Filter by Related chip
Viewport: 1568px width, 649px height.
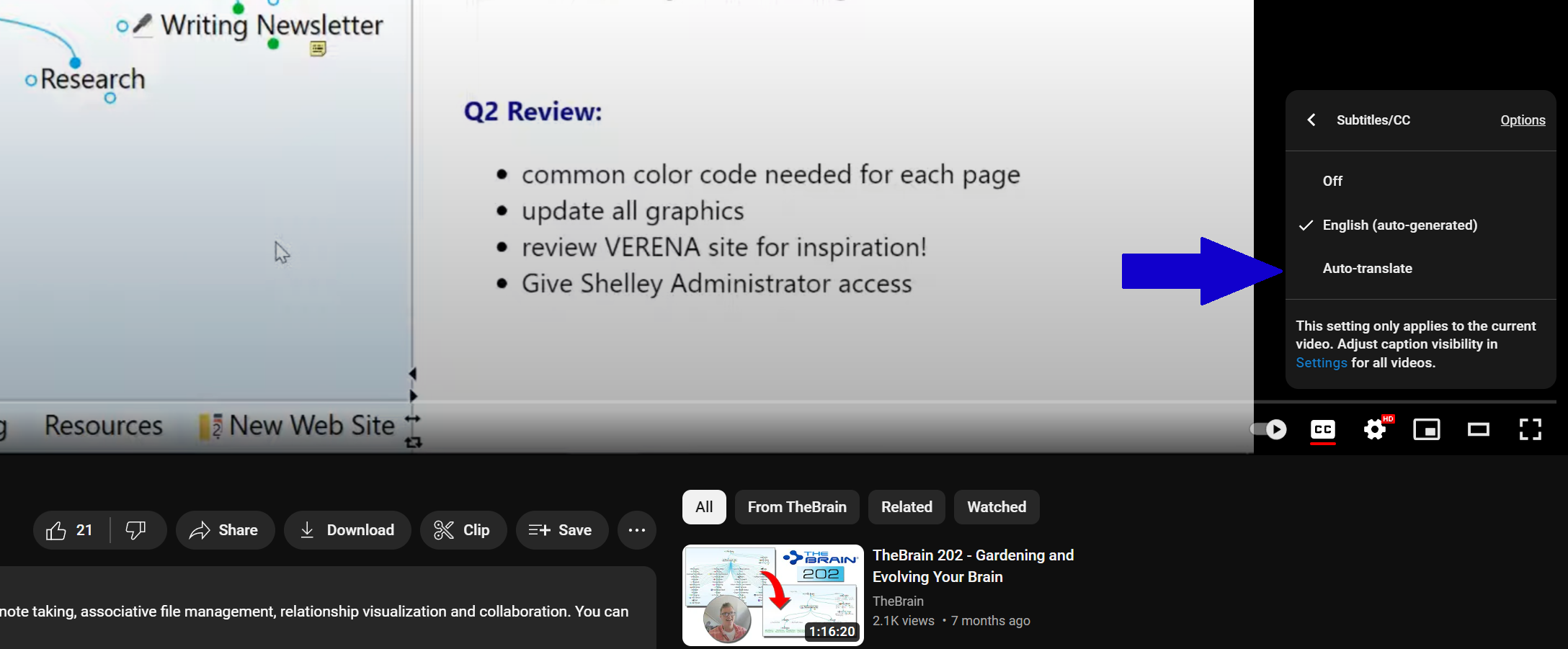[906, 507]
